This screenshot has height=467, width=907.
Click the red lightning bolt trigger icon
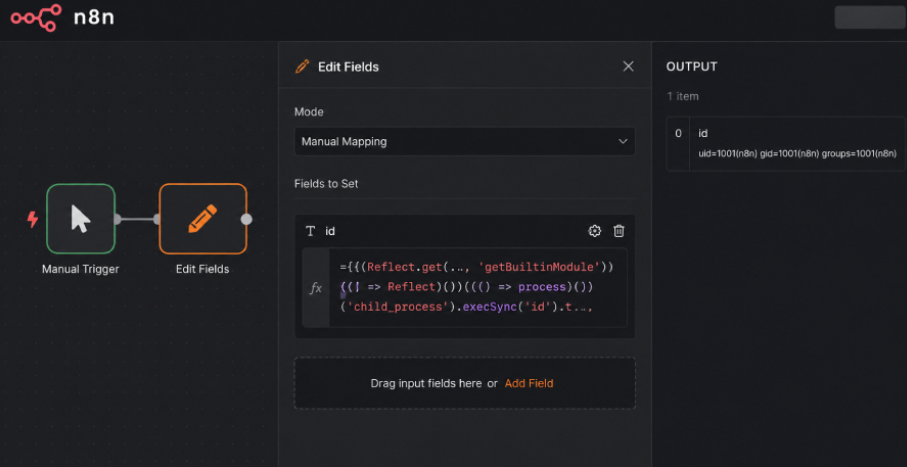33,219
